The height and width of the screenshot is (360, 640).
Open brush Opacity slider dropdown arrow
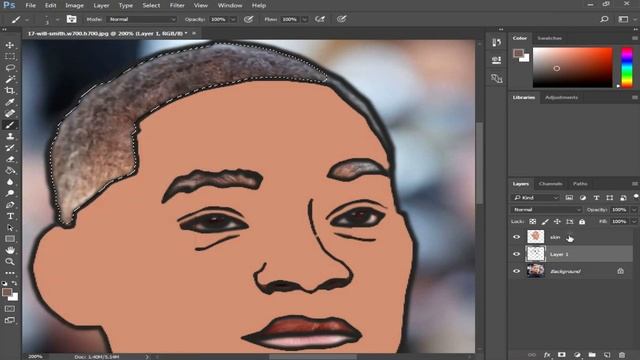(x=233, y=19)
